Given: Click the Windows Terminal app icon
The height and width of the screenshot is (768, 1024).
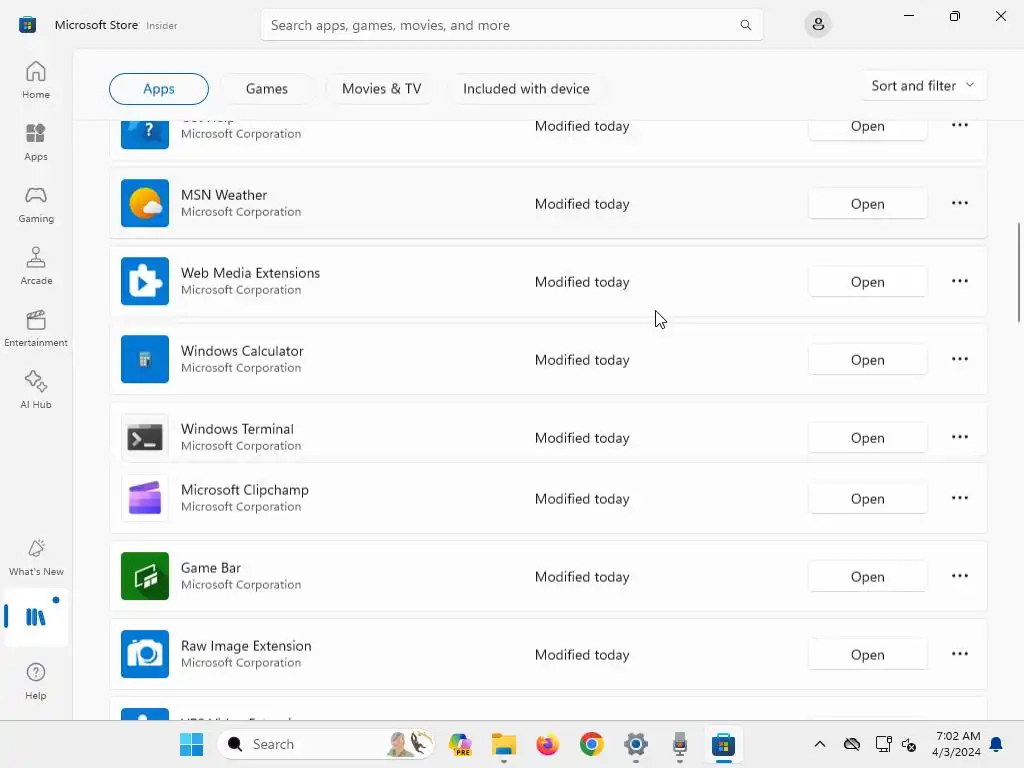Looking at the screenshot, I should pyautogui.click(x=145, y=437).
